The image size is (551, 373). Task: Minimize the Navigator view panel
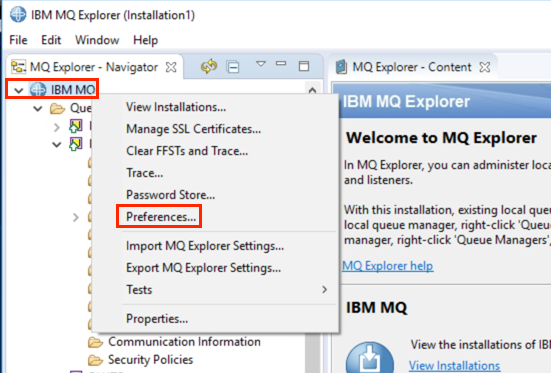click(x=281, y=64)
